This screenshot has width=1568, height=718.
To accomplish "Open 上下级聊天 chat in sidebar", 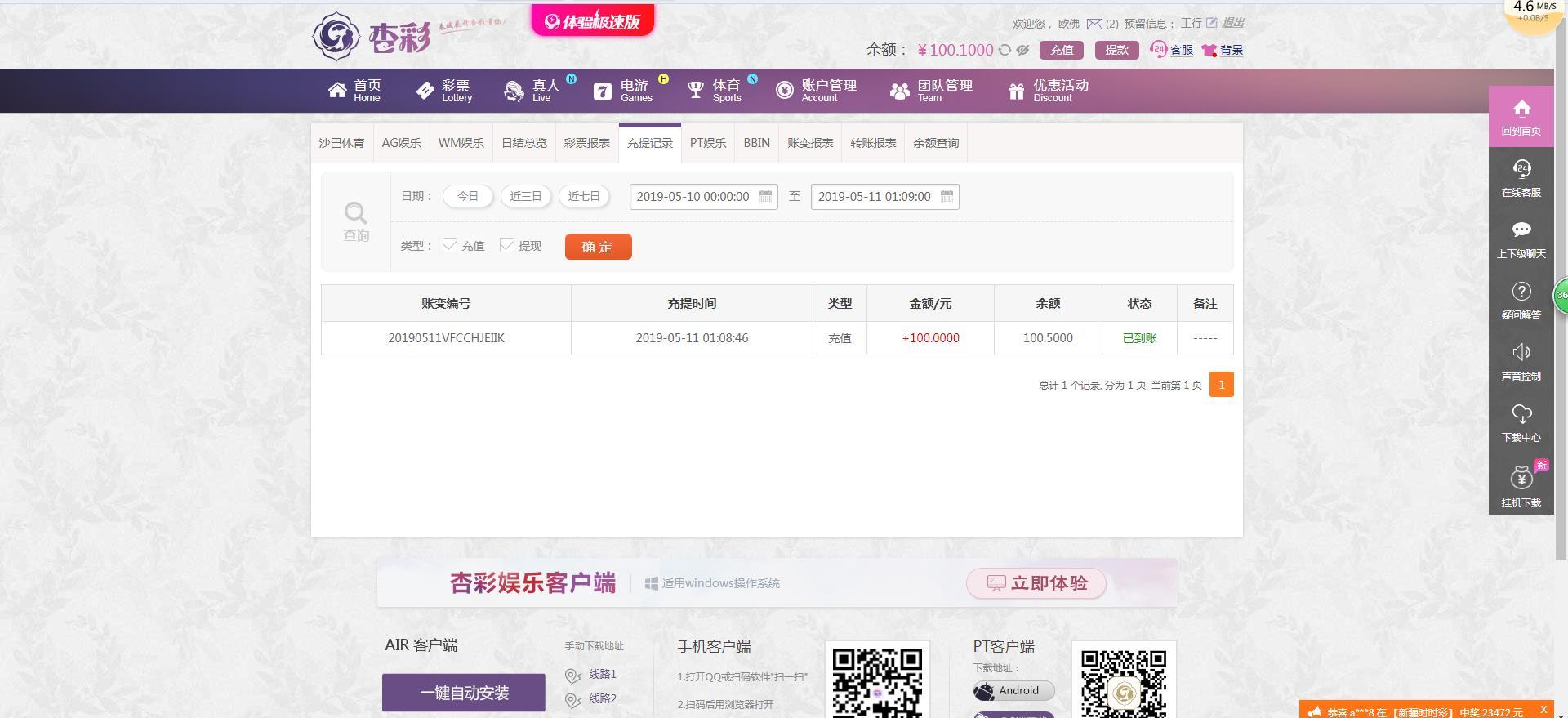I will (x=1521, y=240).
